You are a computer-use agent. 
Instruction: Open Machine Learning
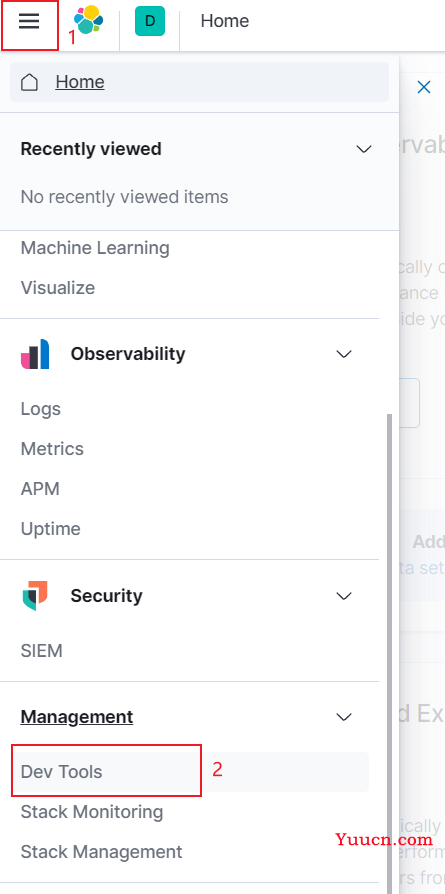click(95, 248)
